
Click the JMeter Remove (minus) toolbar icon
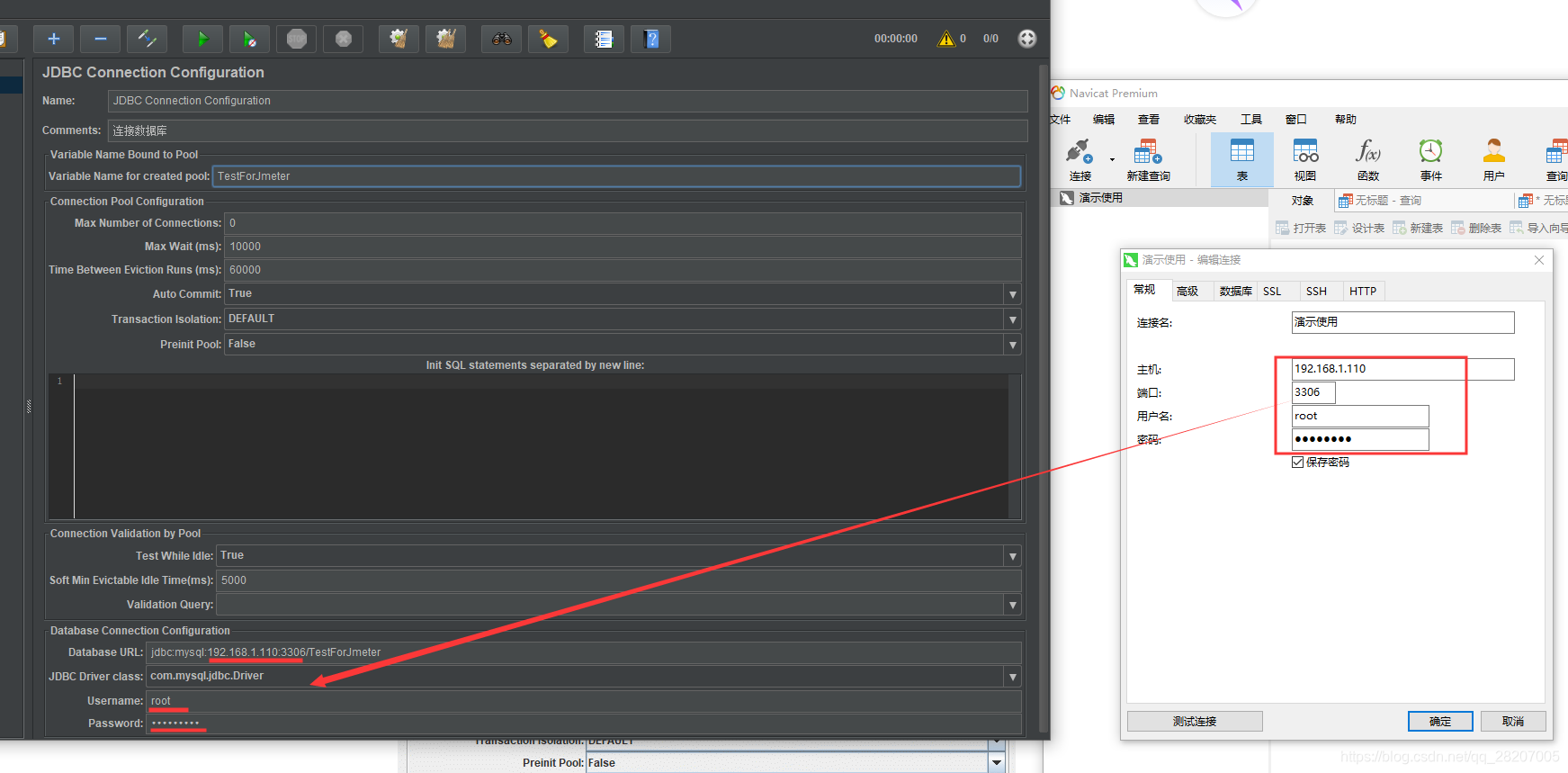pyautogui.click(x=100, y=39)
